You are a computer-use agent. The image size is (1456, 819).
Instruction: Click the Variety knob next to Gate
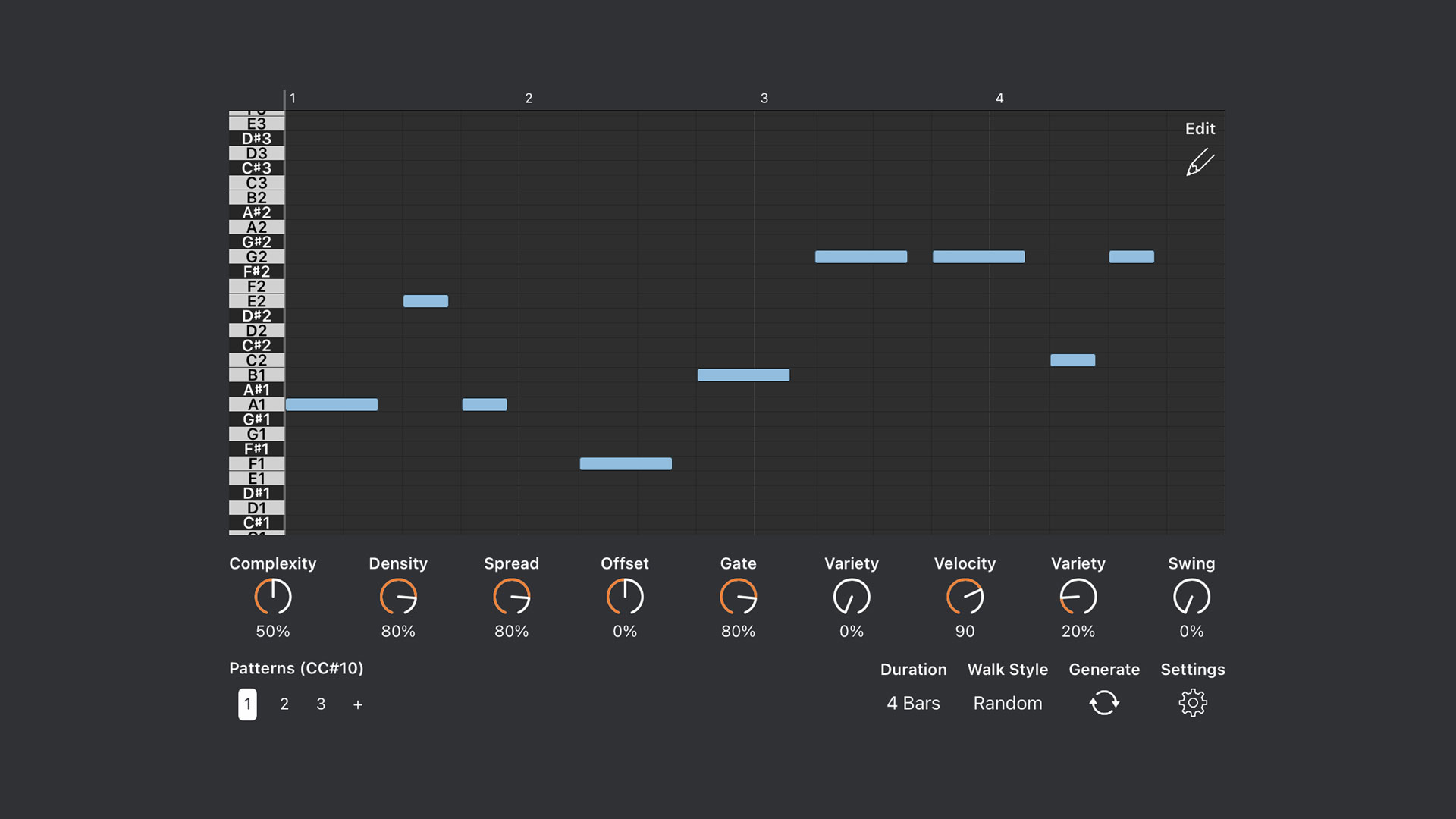pos(852,597)
